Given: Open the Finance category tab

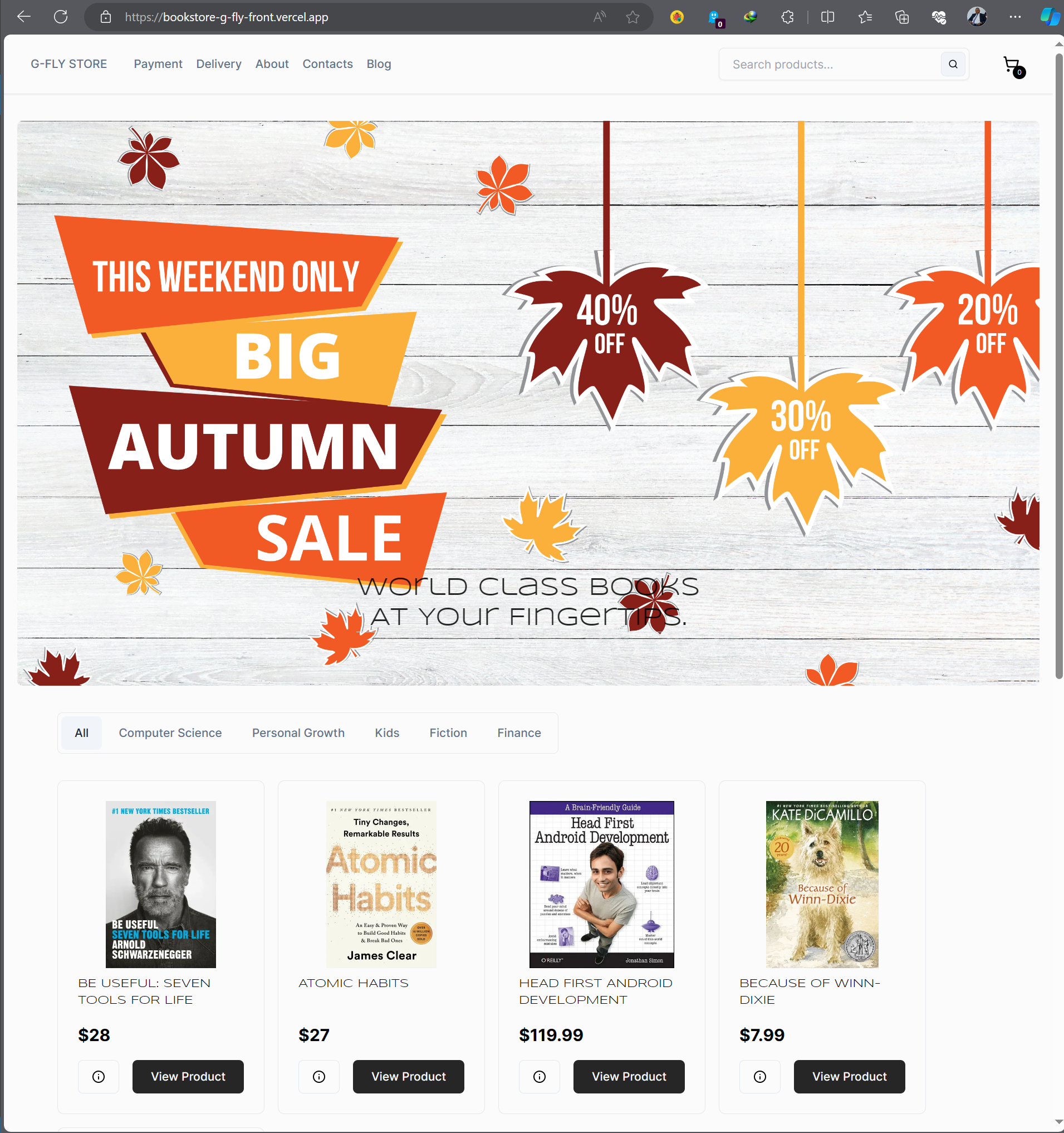Looking at the screenshot, I should 519,733.
